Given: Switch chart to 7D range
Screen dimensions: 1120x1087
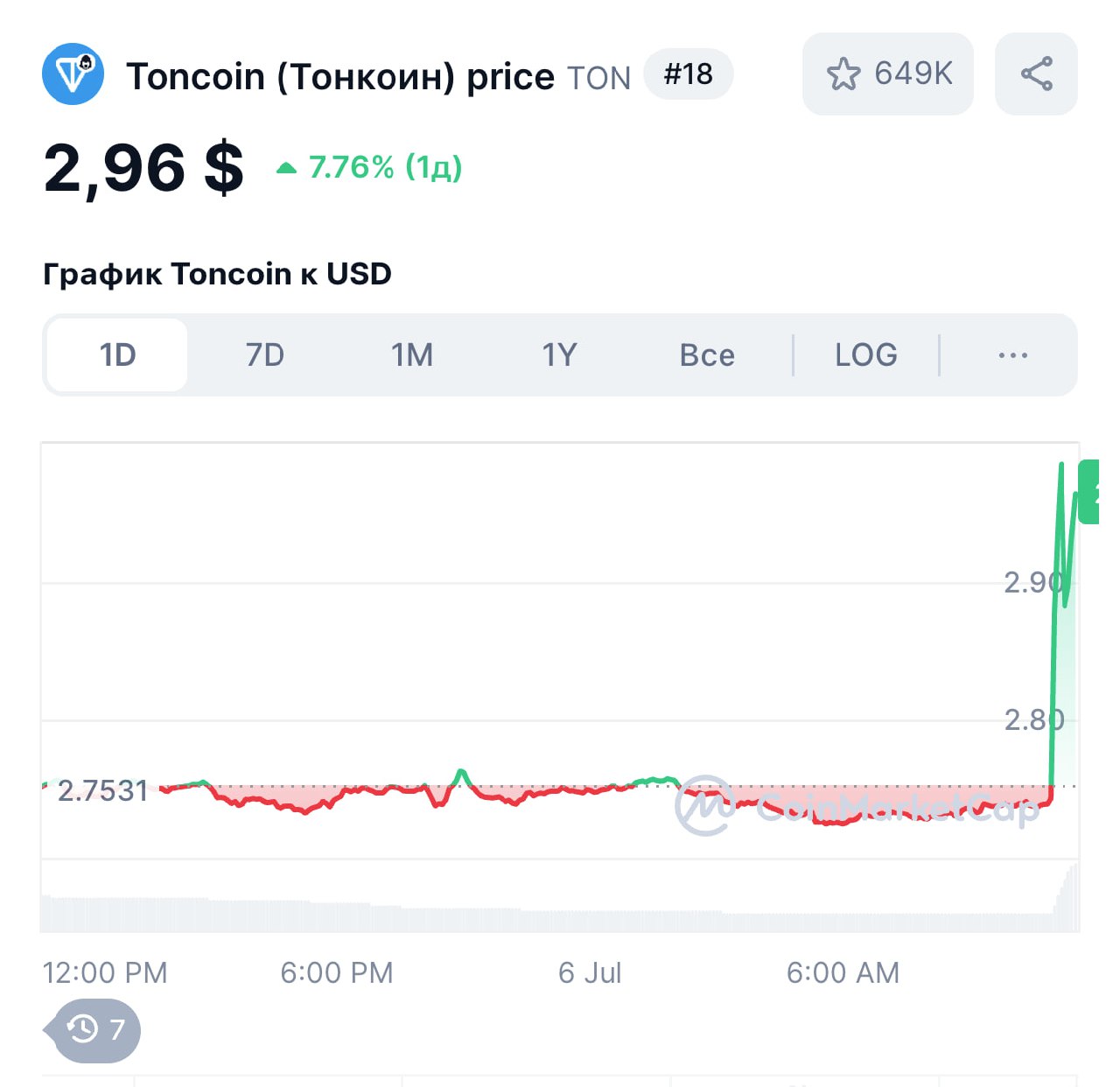Looking at the screenshot, I should [x=264, y=355].
